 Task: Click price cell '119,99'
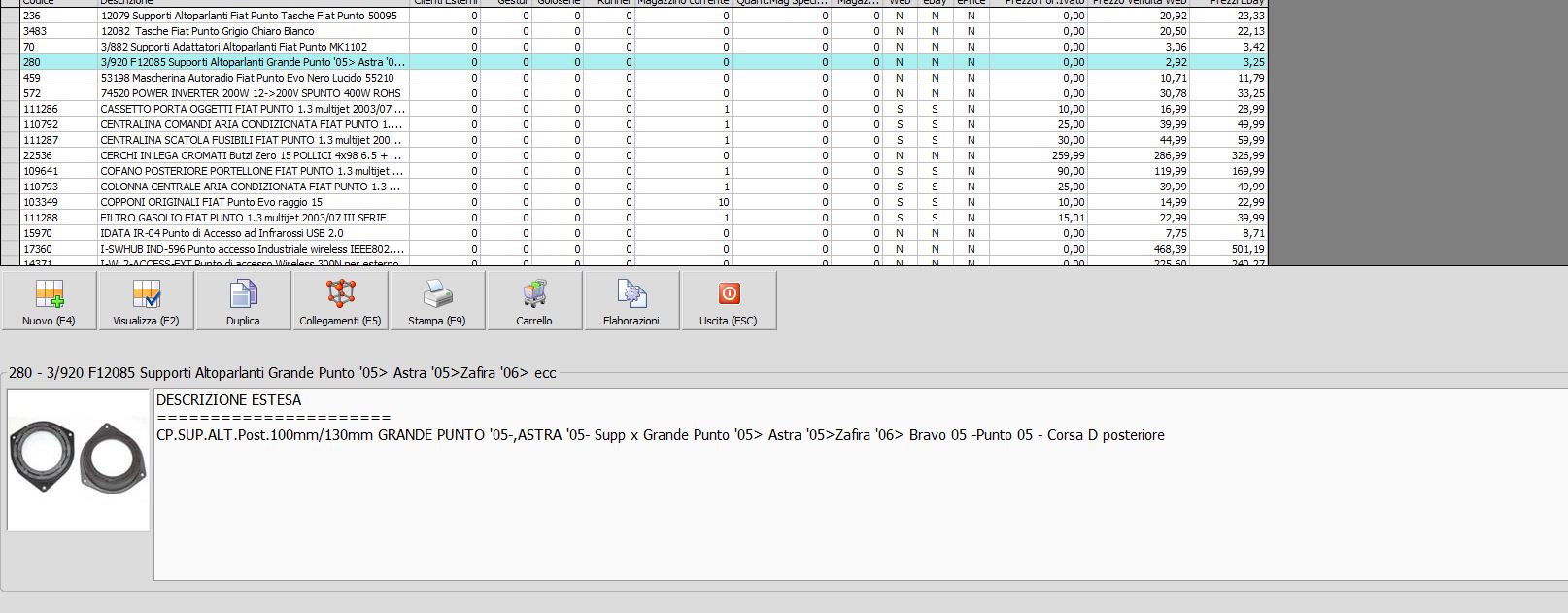click(x=1139, y=171)
